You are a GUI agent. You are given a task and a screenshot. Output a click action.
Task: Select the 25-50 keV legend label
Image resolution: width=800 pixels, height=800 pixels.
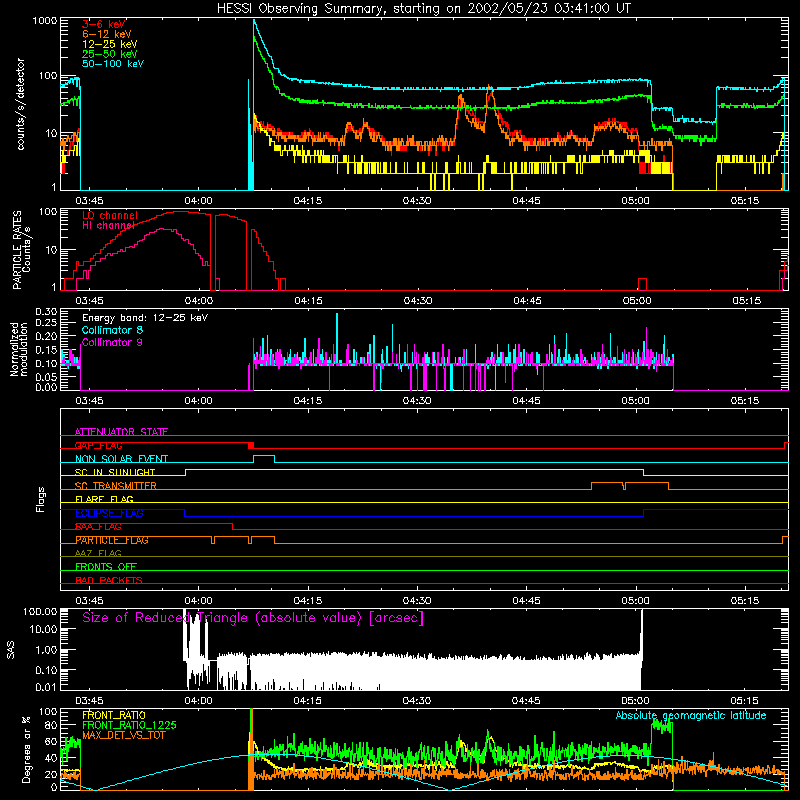click(x=110, y=54)
